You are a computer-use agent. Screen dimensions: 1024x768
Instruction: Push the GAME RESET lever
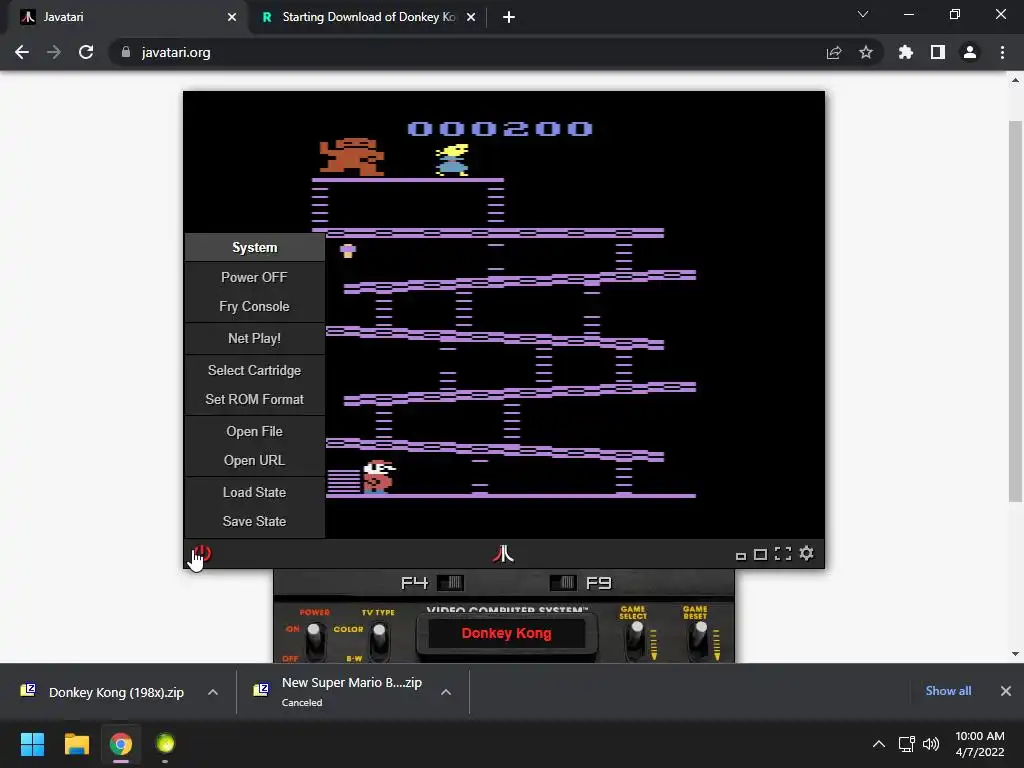tap(699, 639)
